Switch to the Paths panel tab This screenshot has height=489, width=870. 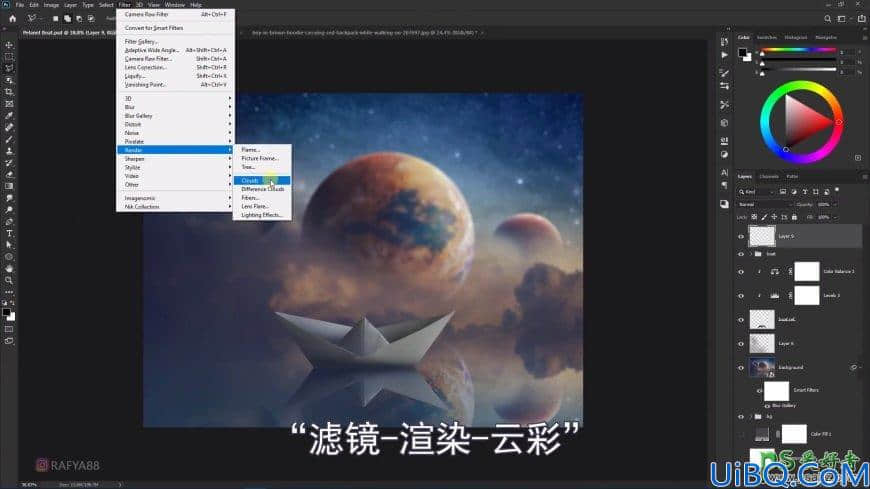[x=792, y=177]
